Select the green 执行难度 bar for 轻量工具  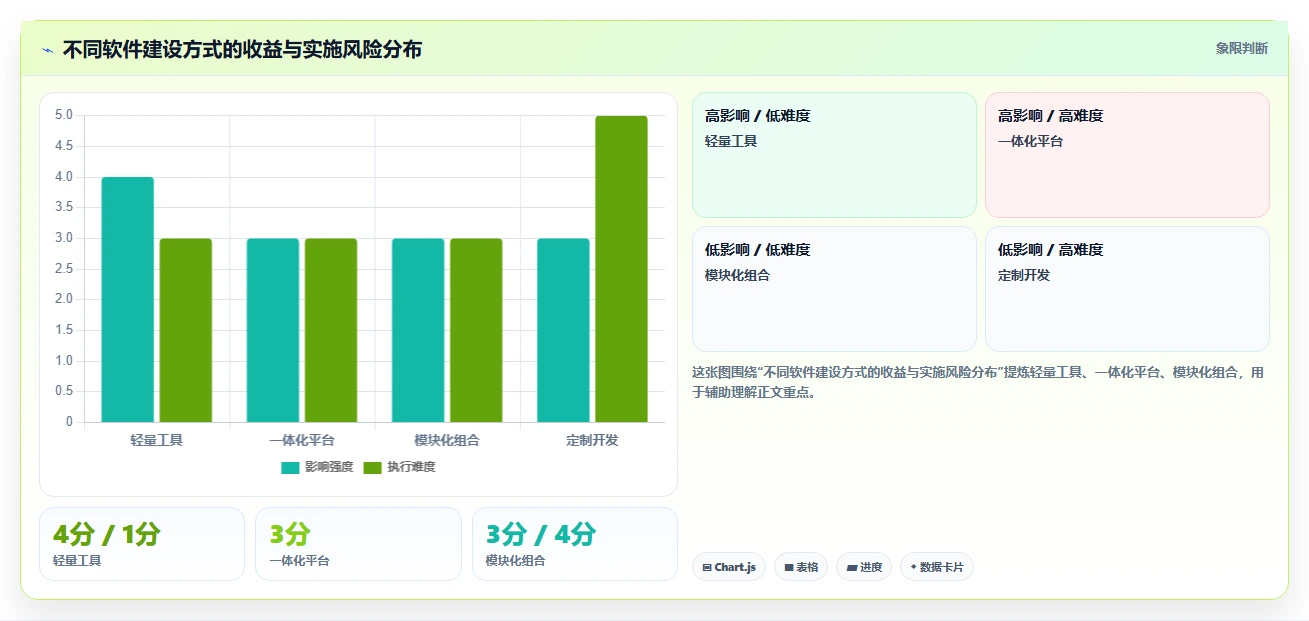(x=186, y=330)
